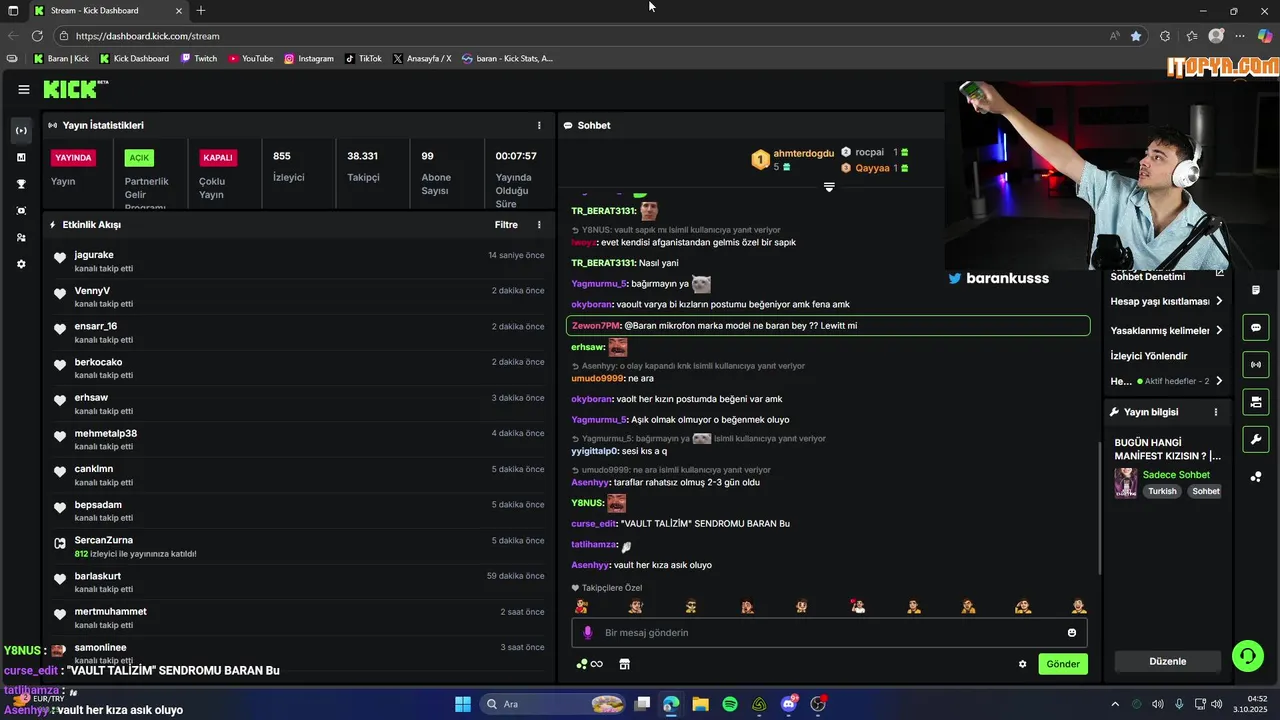Expand Aktif hedefler row
Viewport: 1280px width, 720px height.
(x=1166, y=381)
